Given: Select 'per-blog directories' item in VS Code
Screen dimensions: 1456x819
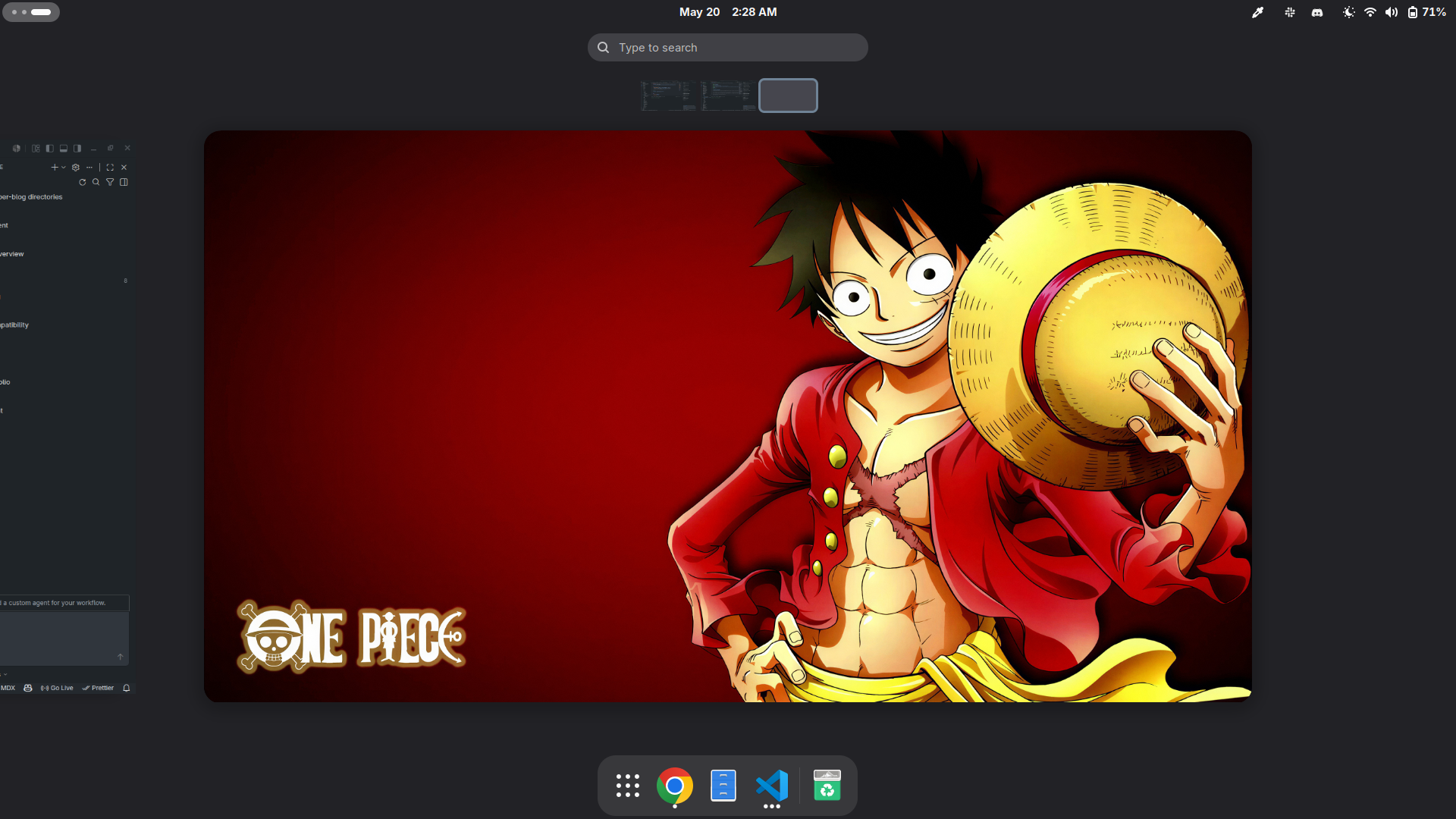Looking at the screenshot, I should (31, 197).
